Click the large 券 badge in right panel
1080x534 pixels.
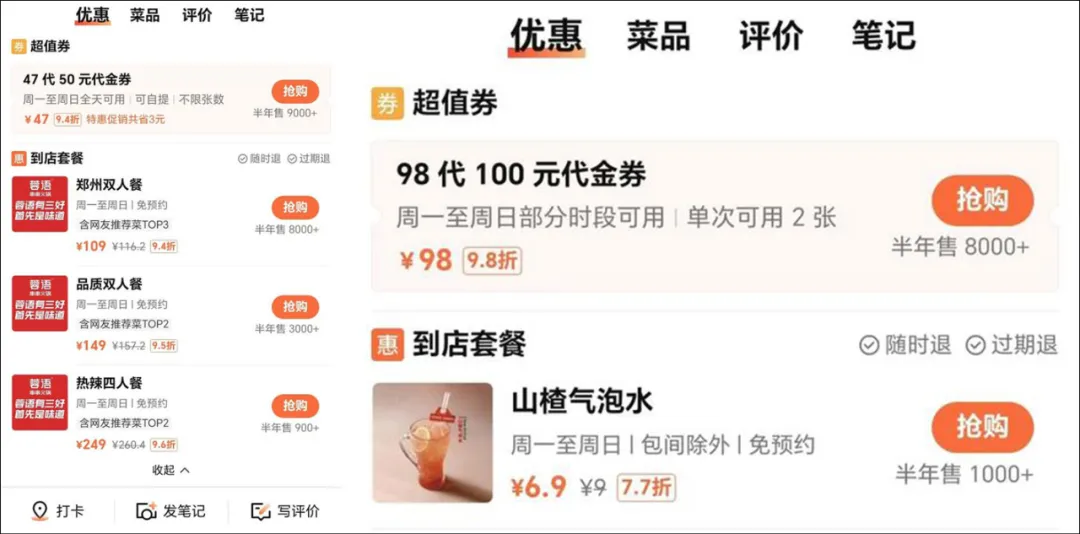click(387, 103)
